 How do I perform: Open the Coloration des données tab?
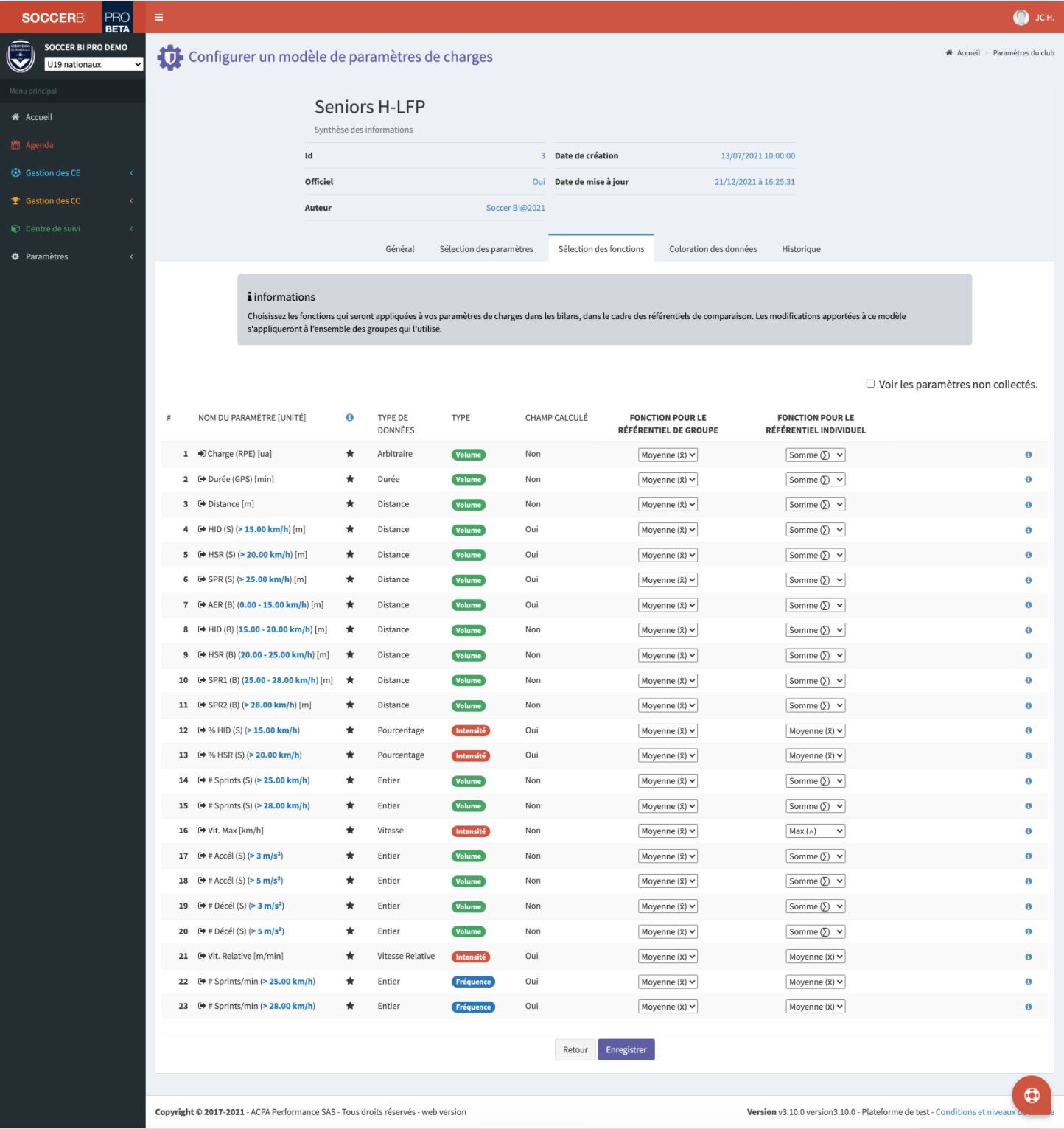[x=713, y=249]
